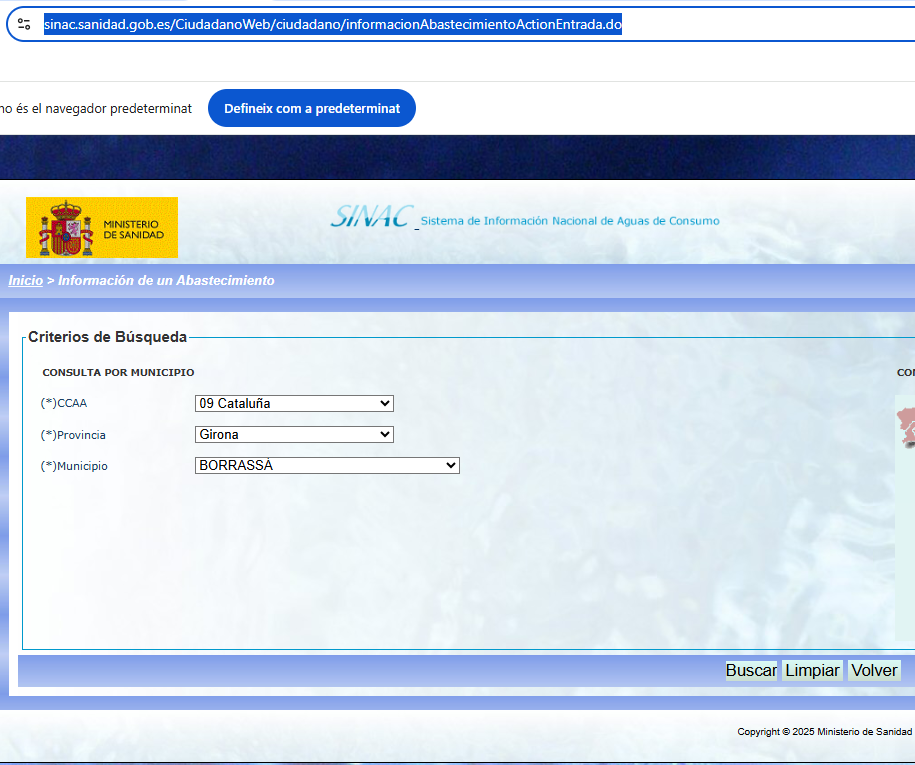Click "Criterios de Búsqueda" section title
This screenshot has height=765, width=915.
(107, 337)
